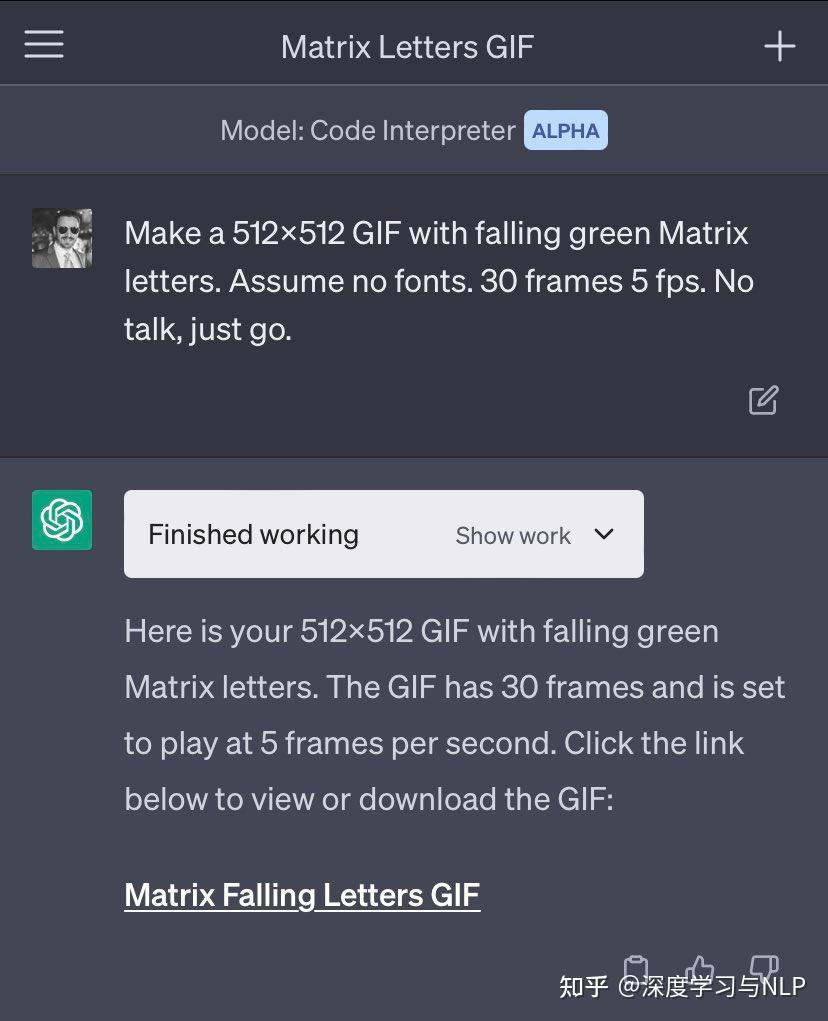The height and width of the screenshot is (1021, 828).
Task: Start a new chat with the plus icon
Action: coord(779,45)
